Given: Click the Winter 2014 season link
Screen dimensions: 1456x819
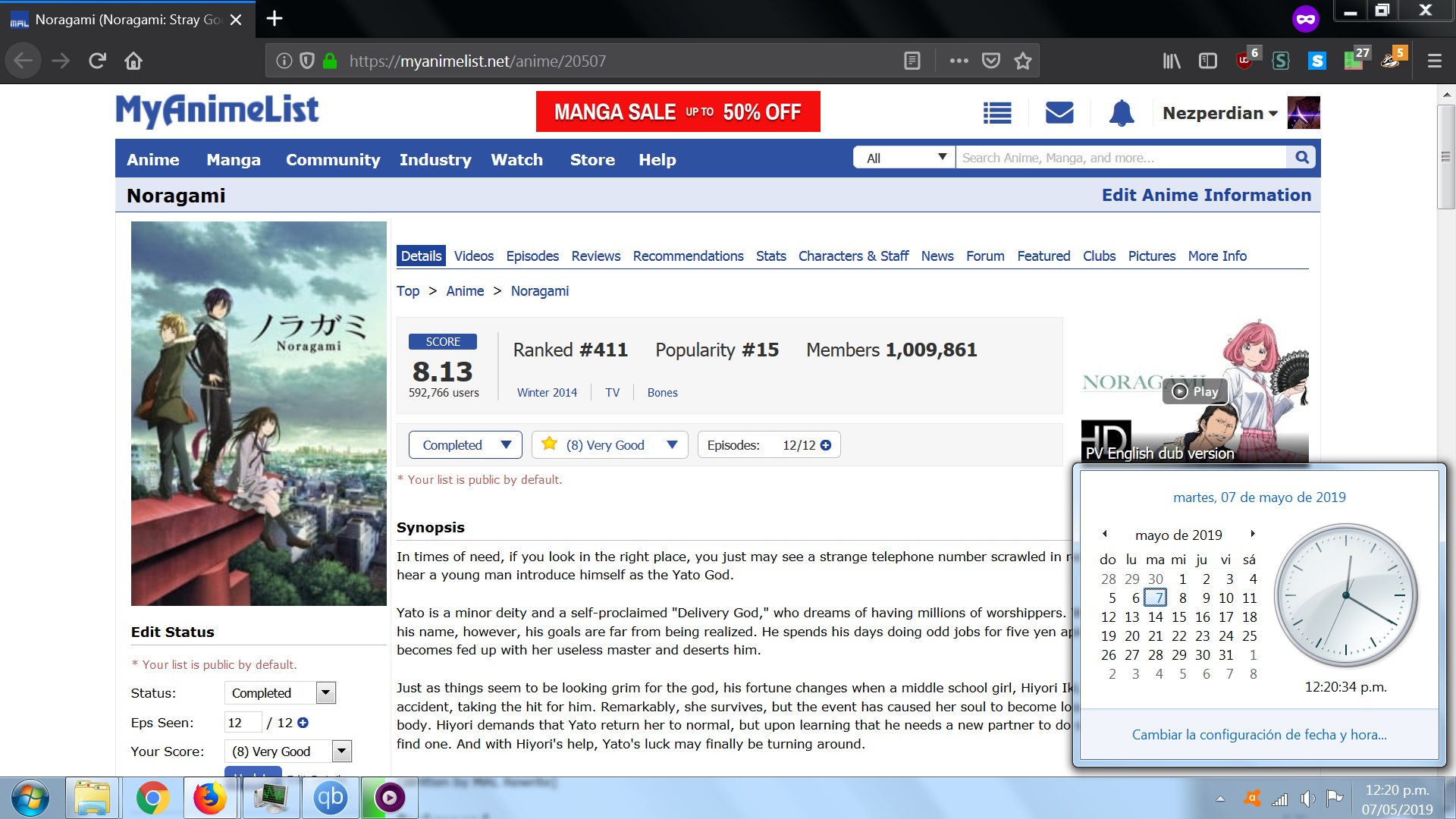Looking at the screenshot, I should pyautogui.click(x=547, y=393).
